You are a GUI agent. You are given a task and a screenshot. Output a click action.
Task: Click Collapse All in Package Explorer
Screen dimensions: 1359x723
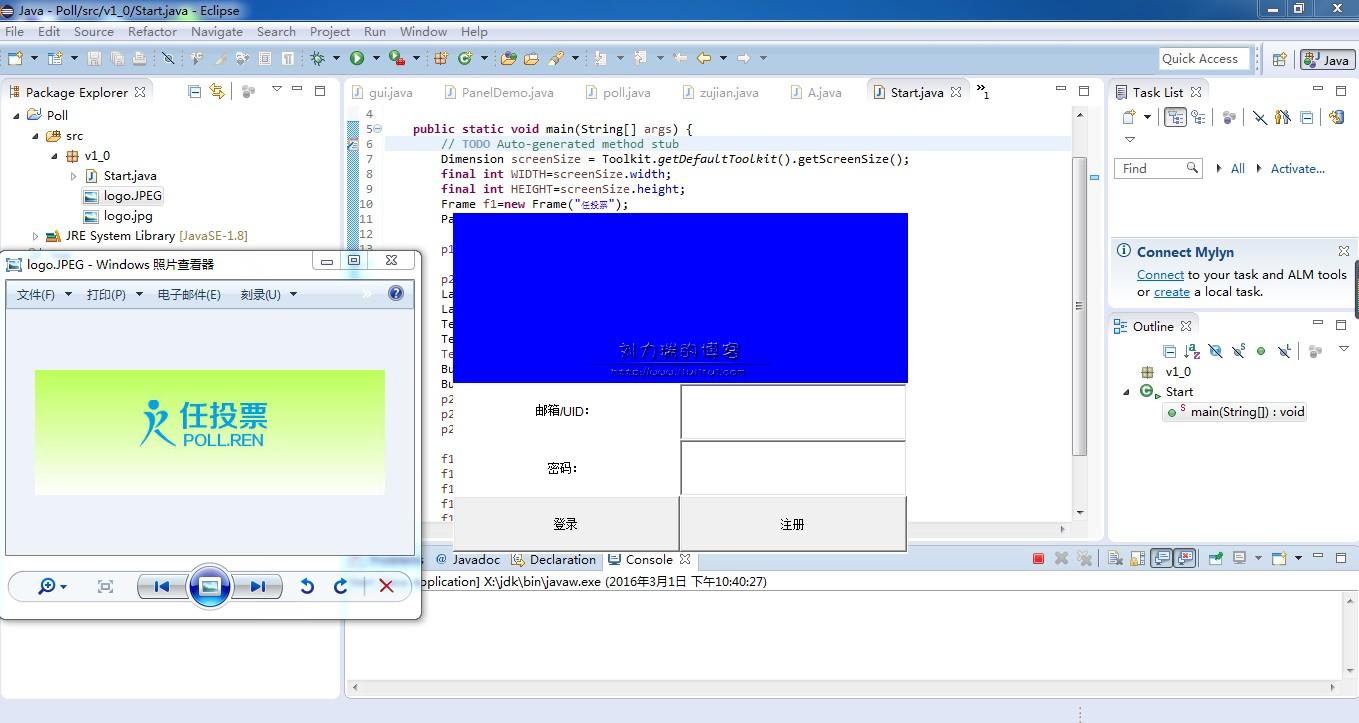195,92
